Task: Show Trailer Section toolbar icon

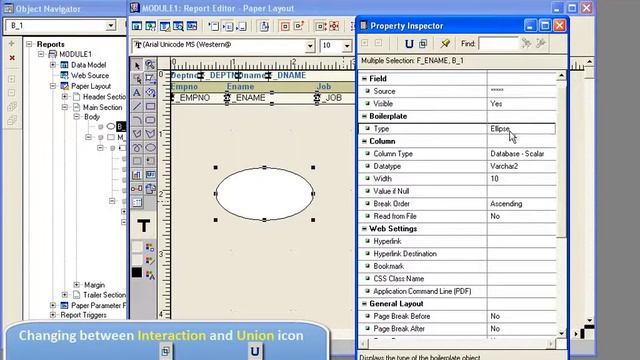Action: tap(242, 26)
